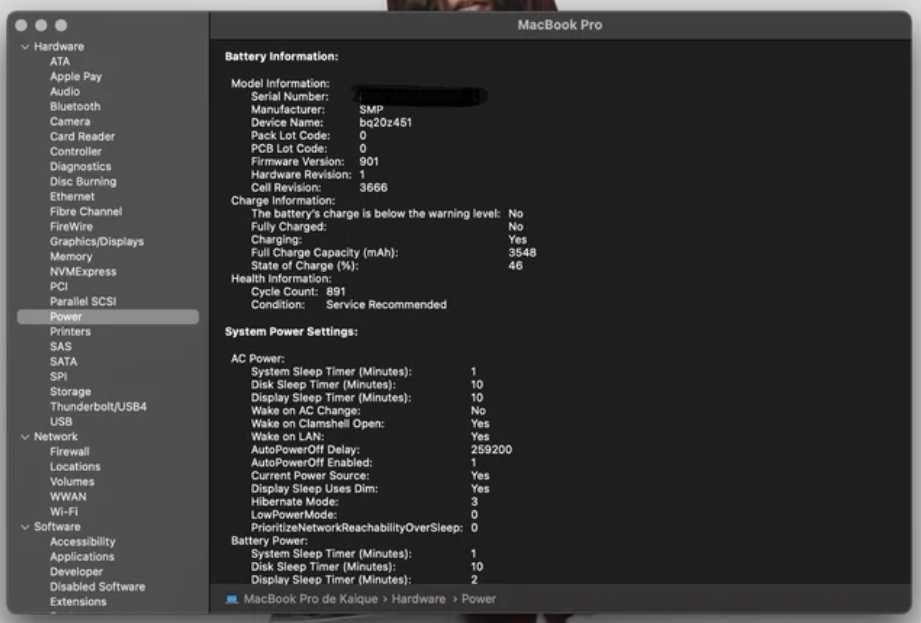Click 'MacBook Pro de Kaique' in path bar

[x=311, y=599]
